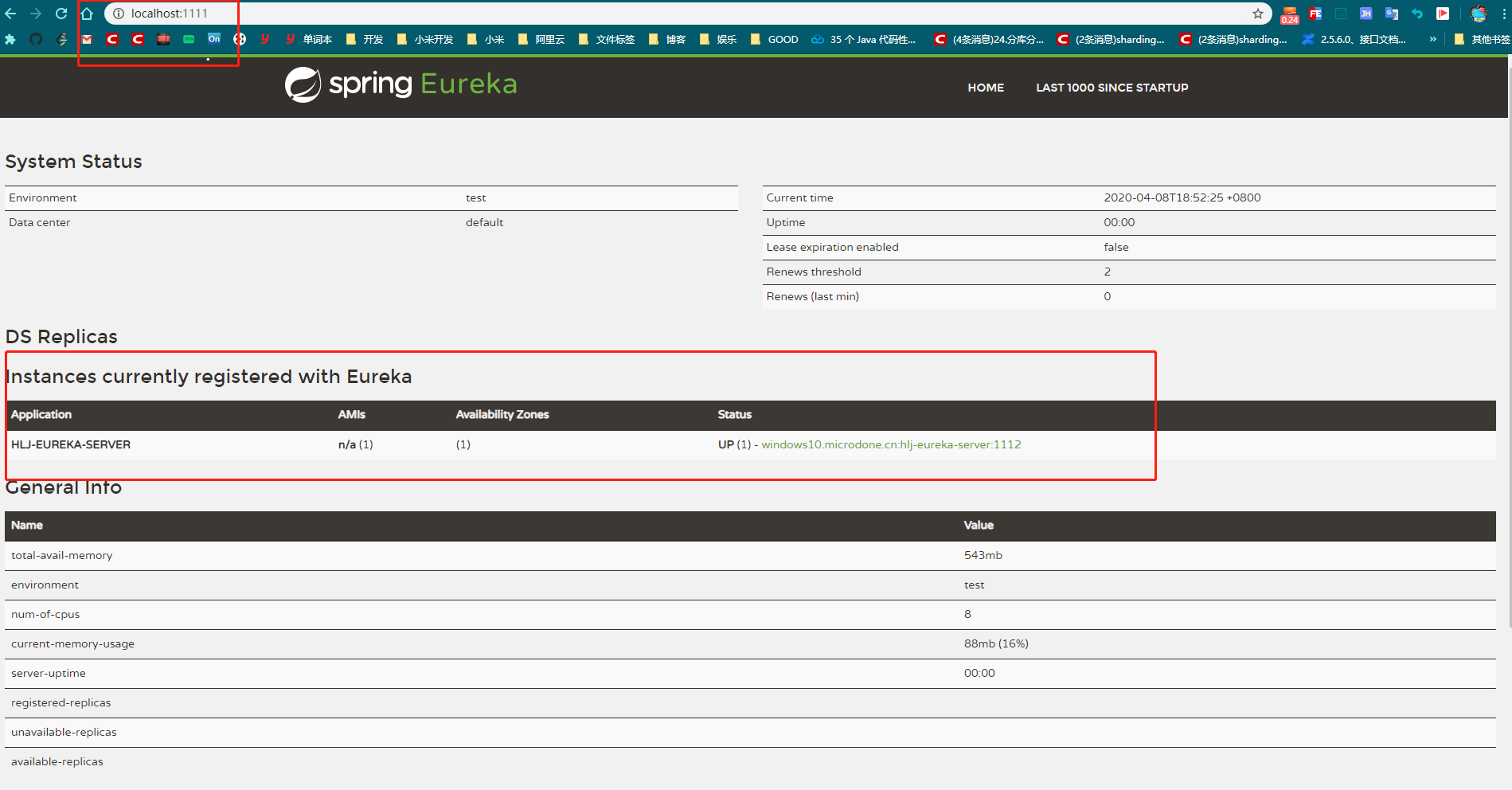Expand the GOOD bookmark folder
The image size is (1512, 790).
click(775, 39)
